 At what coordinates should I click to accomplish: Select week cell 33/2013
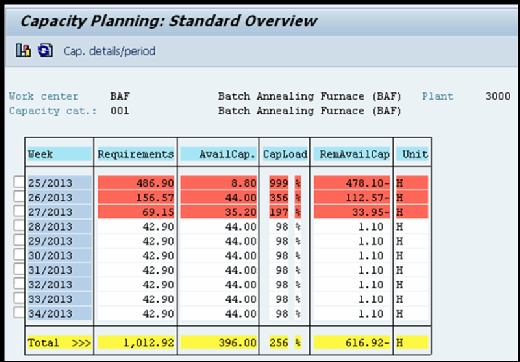pyautogui.click(x=59, y=299)
